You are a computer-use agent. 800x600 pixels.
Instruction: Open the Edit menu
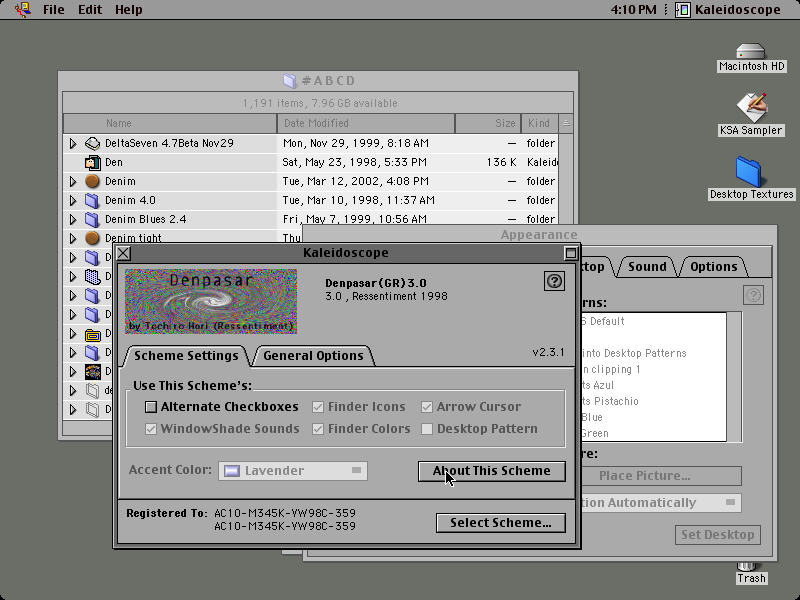point(90,10)
